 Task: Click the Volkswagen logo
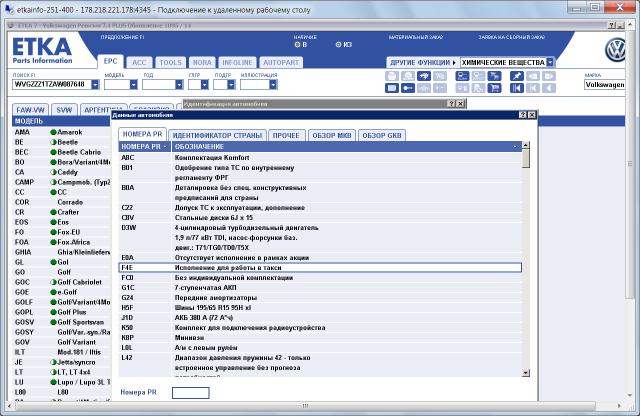coord(616,50)
